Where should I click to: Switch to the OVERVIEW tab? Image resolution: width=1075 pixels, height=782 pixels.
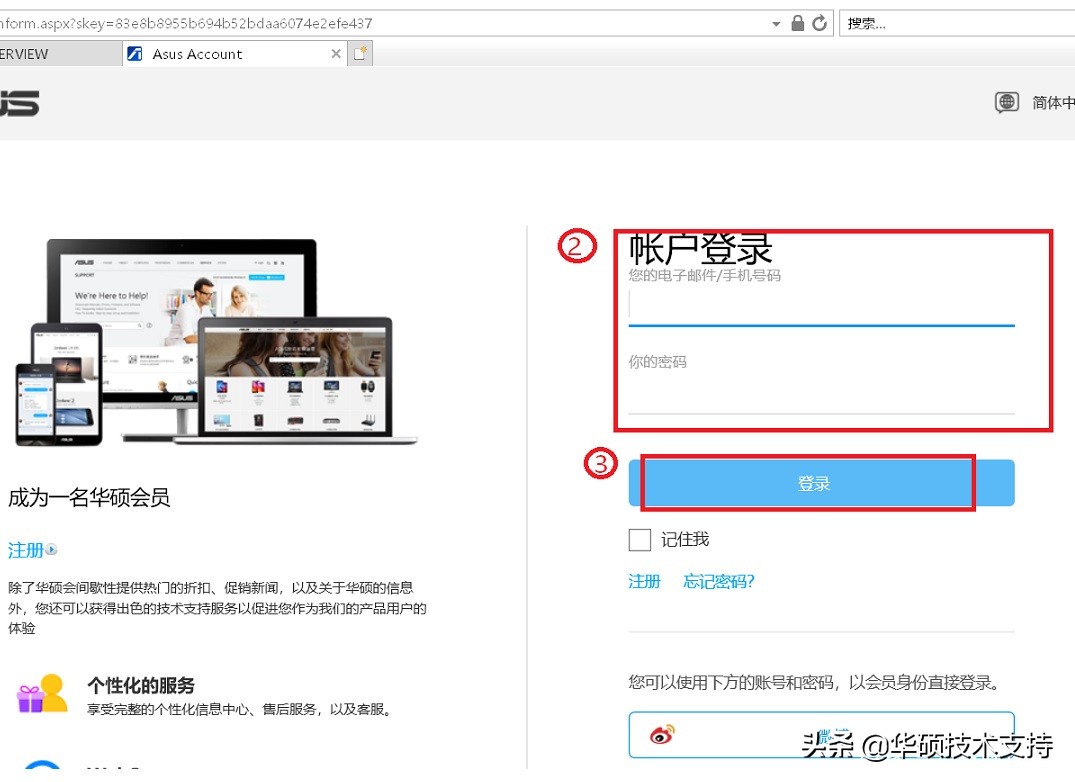(30, 53)
